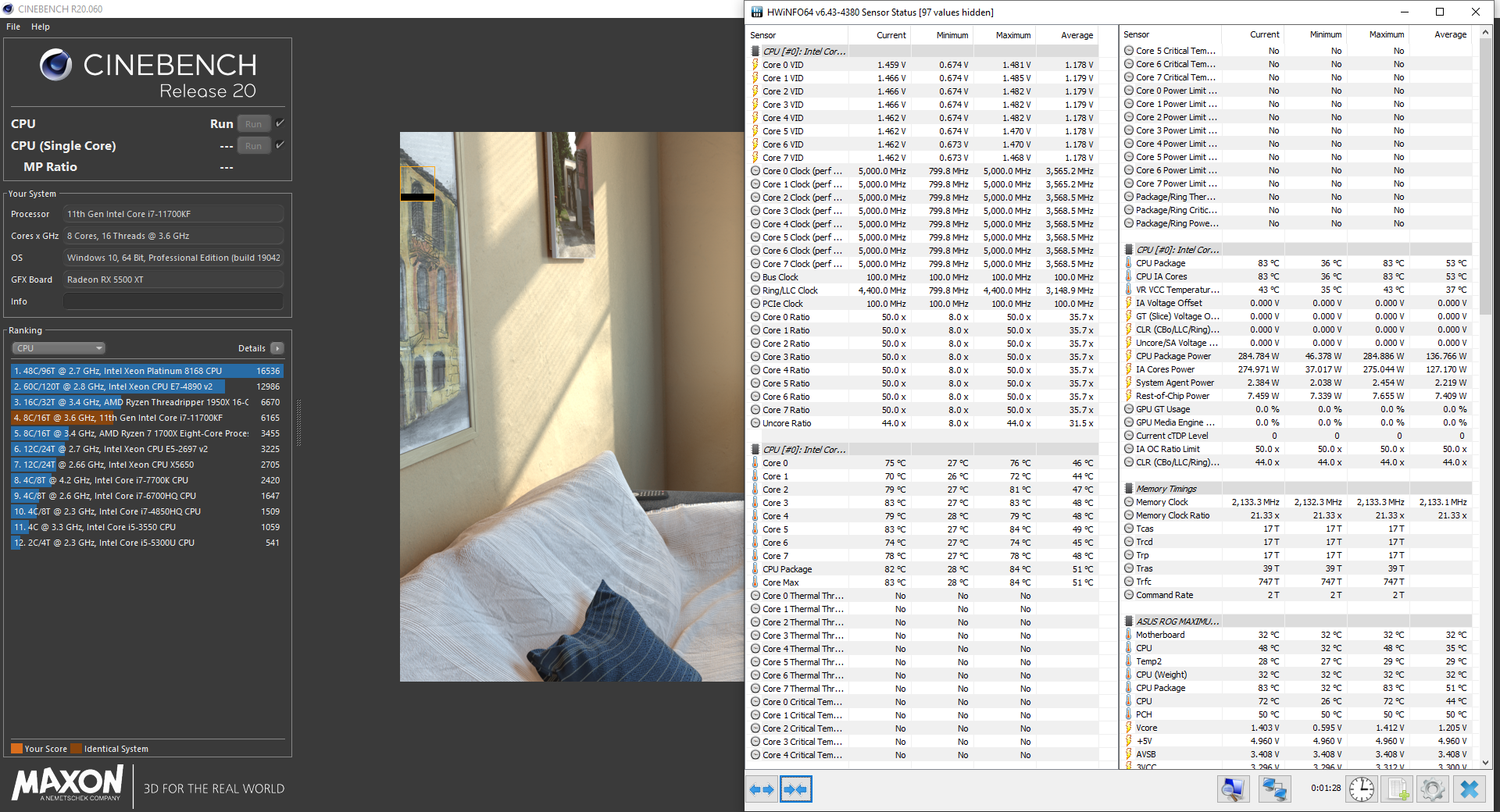Open sensor settings via the gear icon

1433,789
